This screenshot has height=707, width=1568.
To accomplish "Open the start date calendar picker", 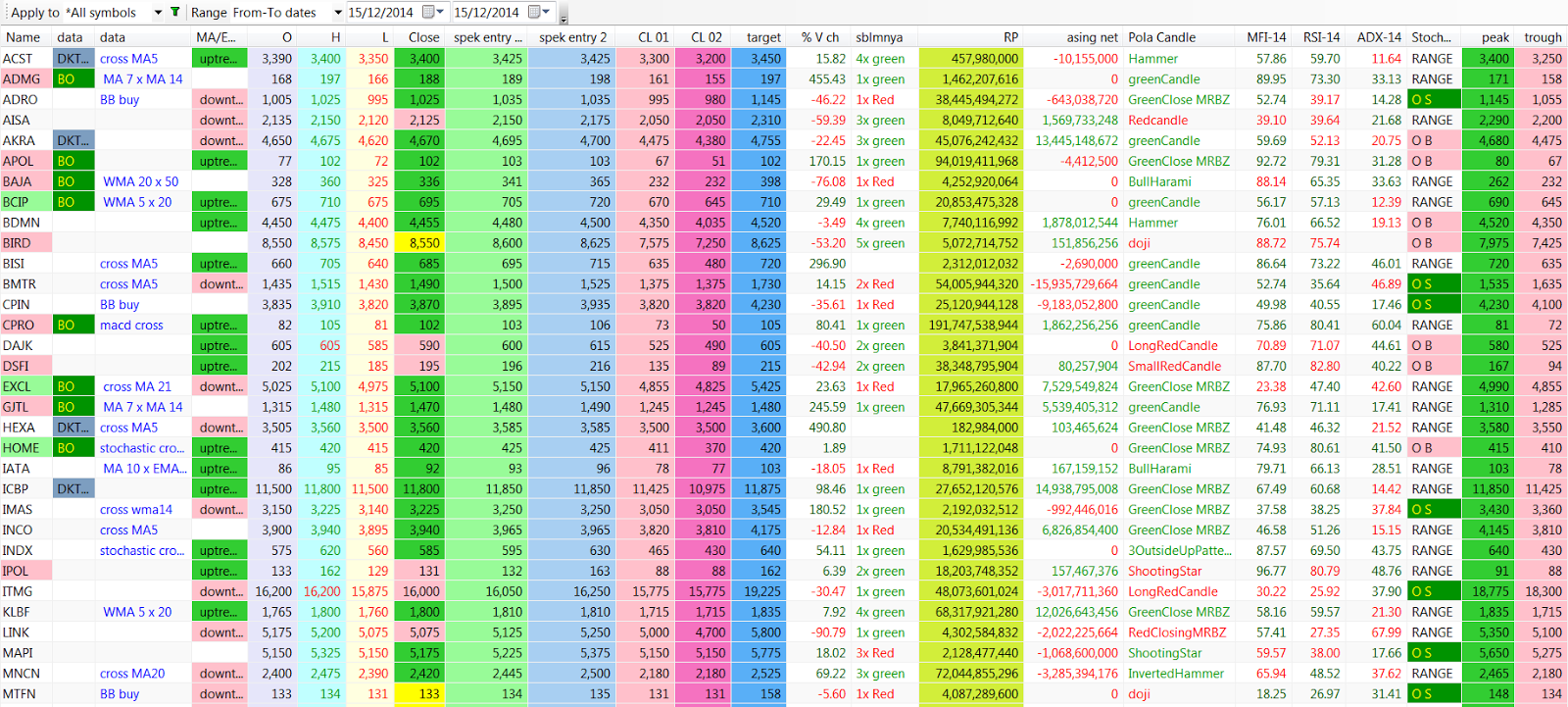I will point(433,13).
